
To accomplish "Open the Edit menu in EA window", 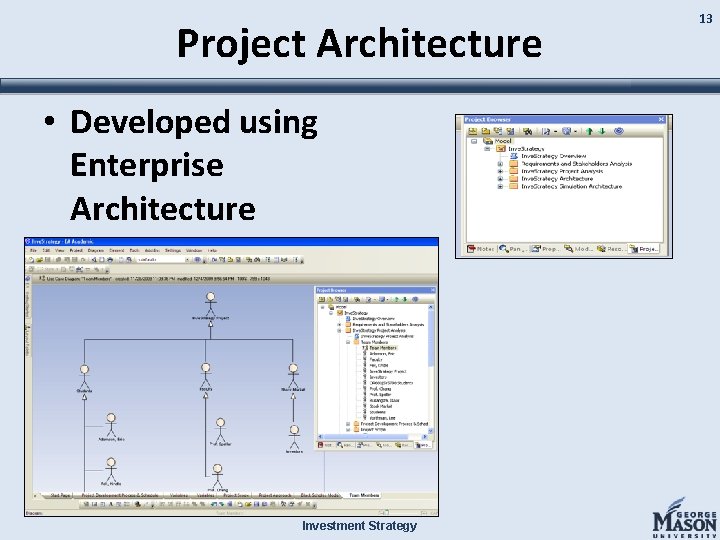I will pyautogui.click(x=46, y=251).
